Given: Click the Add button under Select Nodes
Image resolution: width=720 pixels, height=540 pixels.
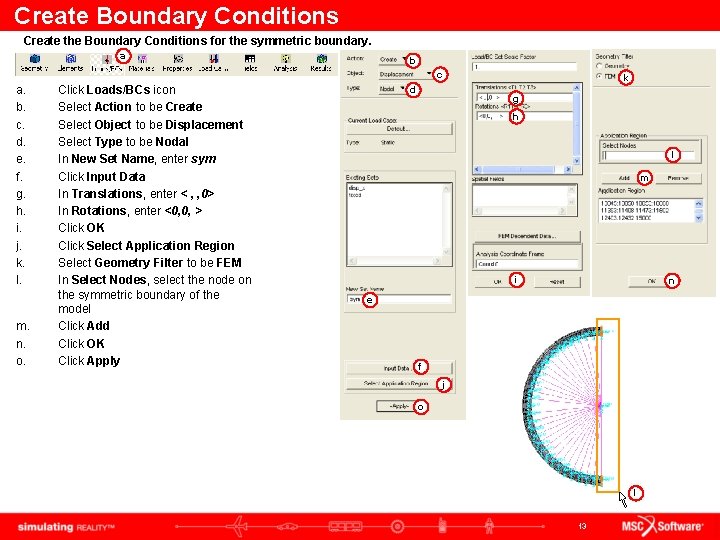Looking at the screenshot, I should tap(624, 178).
